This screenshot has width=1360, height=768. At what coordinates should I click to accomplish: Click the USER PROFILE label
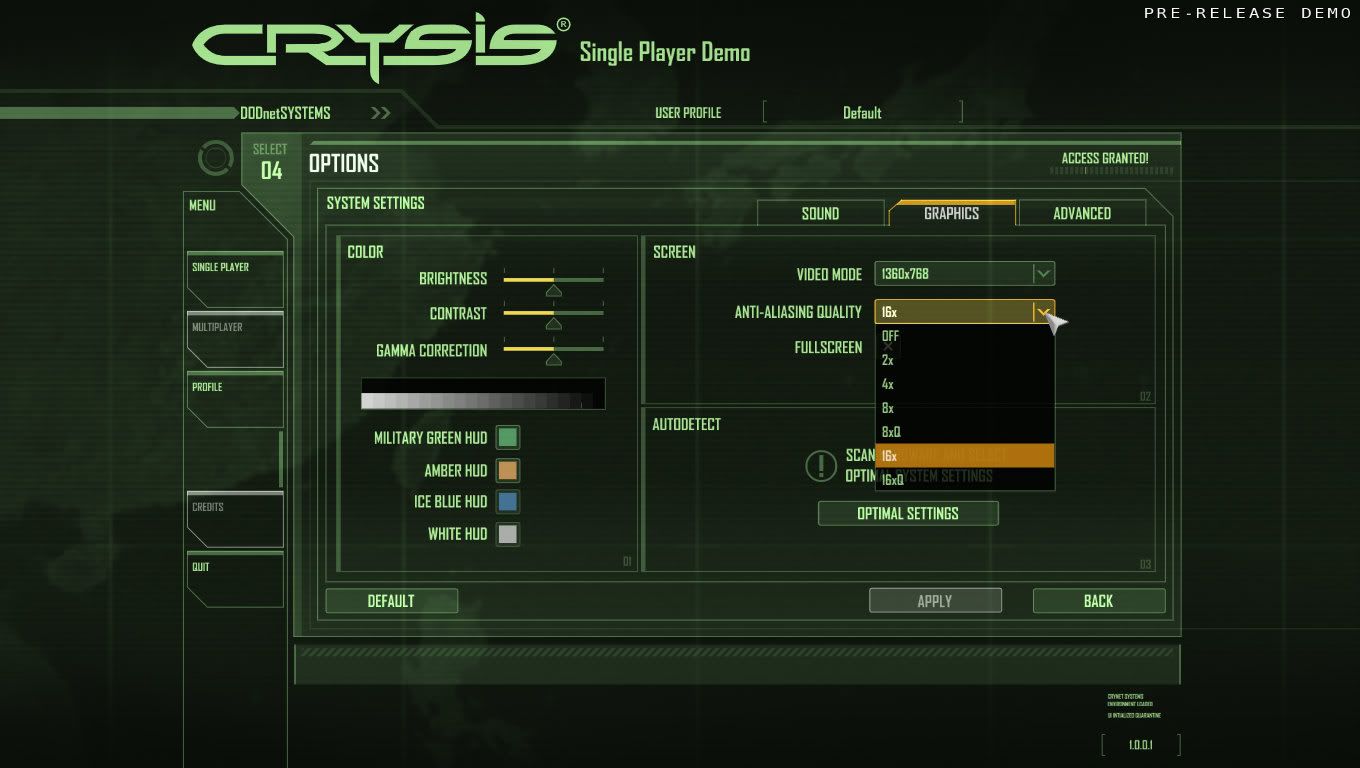point(688,113)
